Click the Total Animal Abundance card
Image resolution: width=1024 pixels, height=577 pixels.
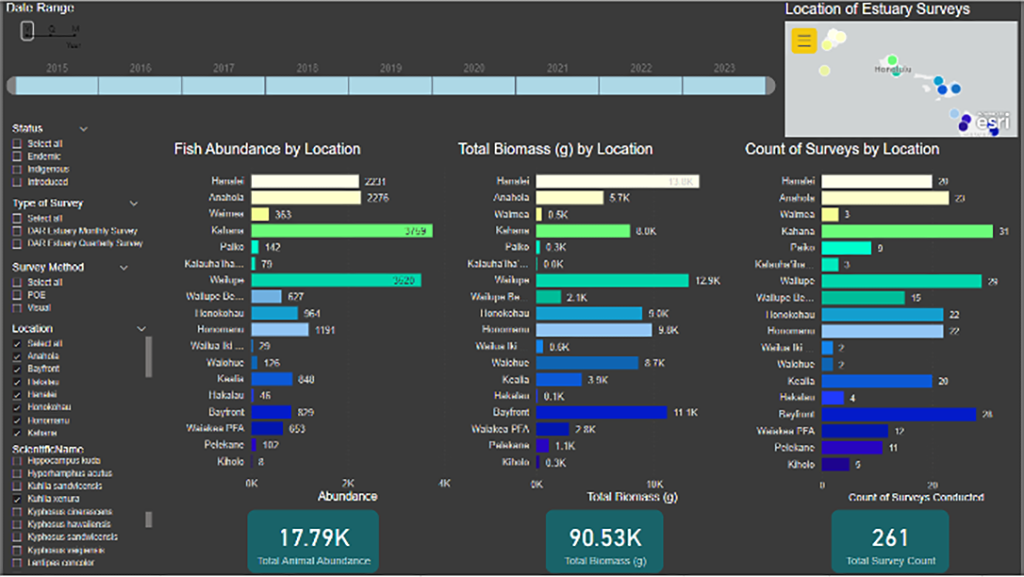coord(313,541)
